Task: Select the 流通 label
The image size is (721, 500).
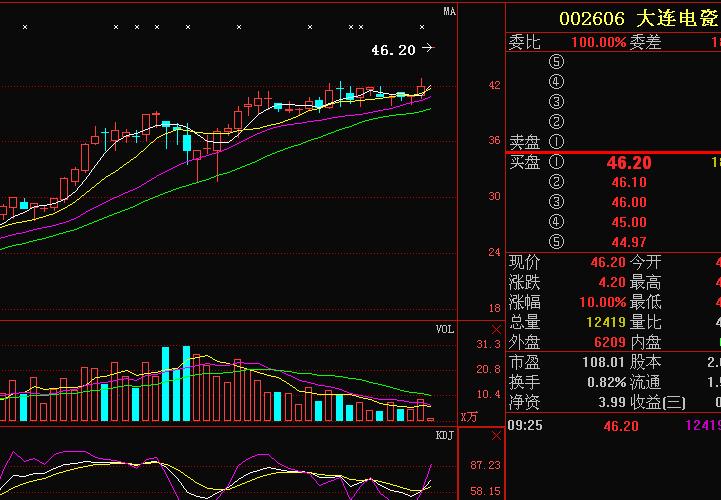Action: (x=645, y=383)
